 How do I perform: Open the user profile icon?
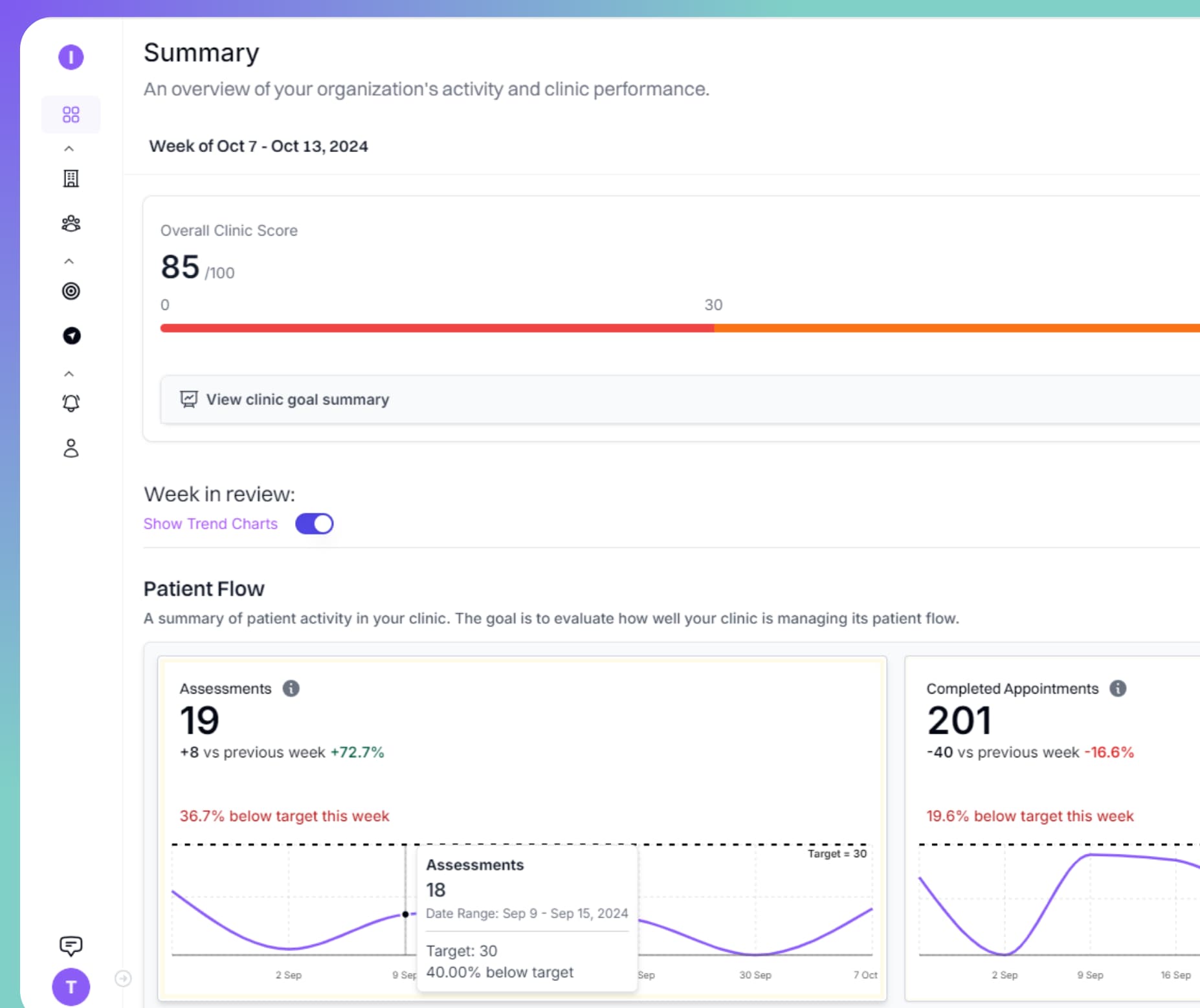(71, 448)
